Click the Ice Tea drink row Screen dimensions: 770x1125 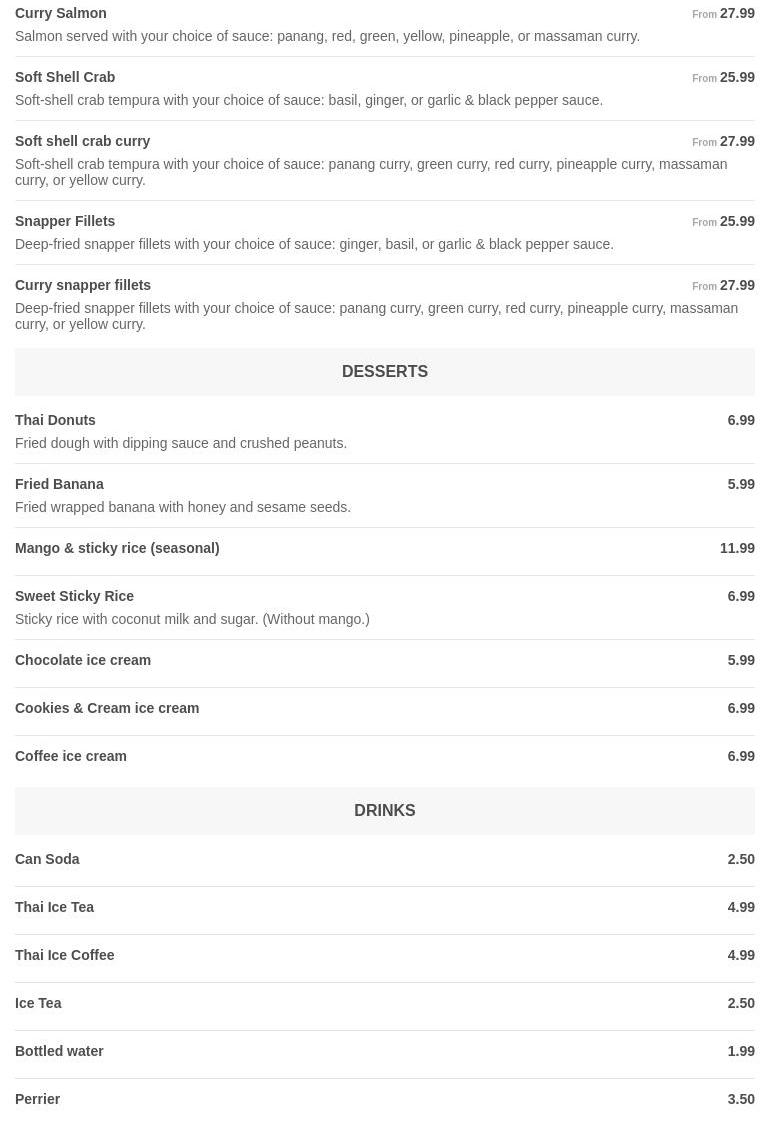[x=38, y=1003]
